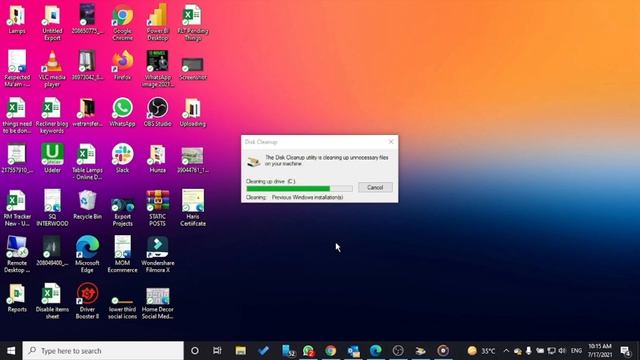Screen dimensions: 640x360
Task: Select 'RM Tracker New' Excel file
Action: coord(17,208)
